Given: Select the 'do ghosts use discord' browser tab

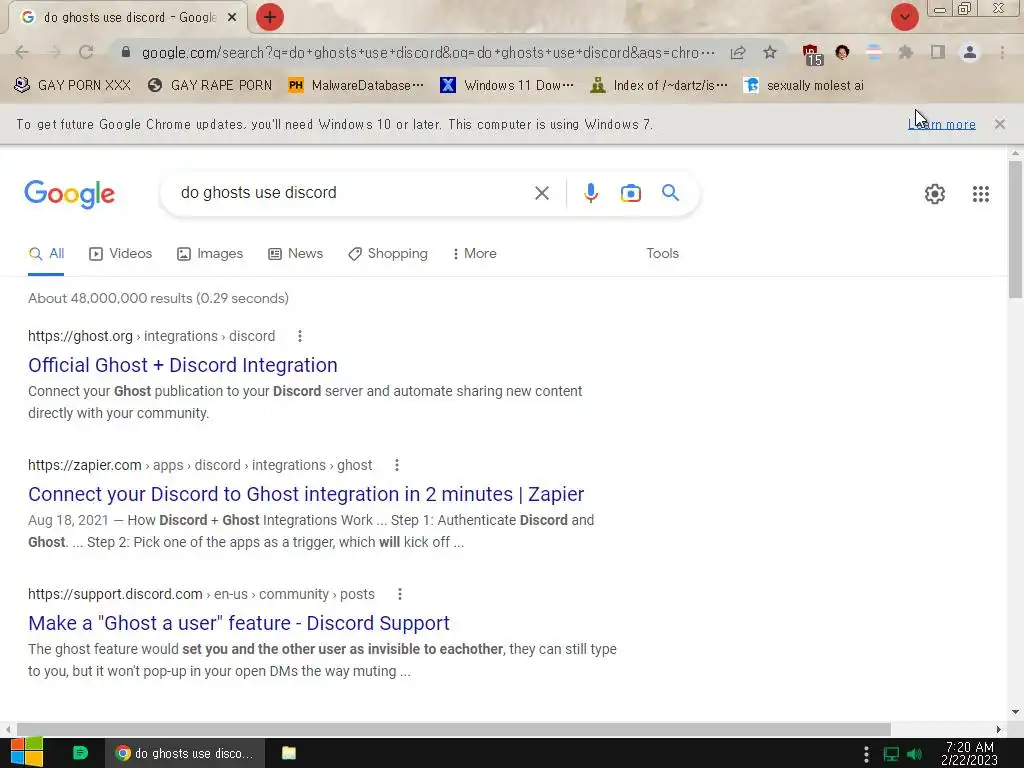Looking at the screenshot, I should (x=128, y=18).
